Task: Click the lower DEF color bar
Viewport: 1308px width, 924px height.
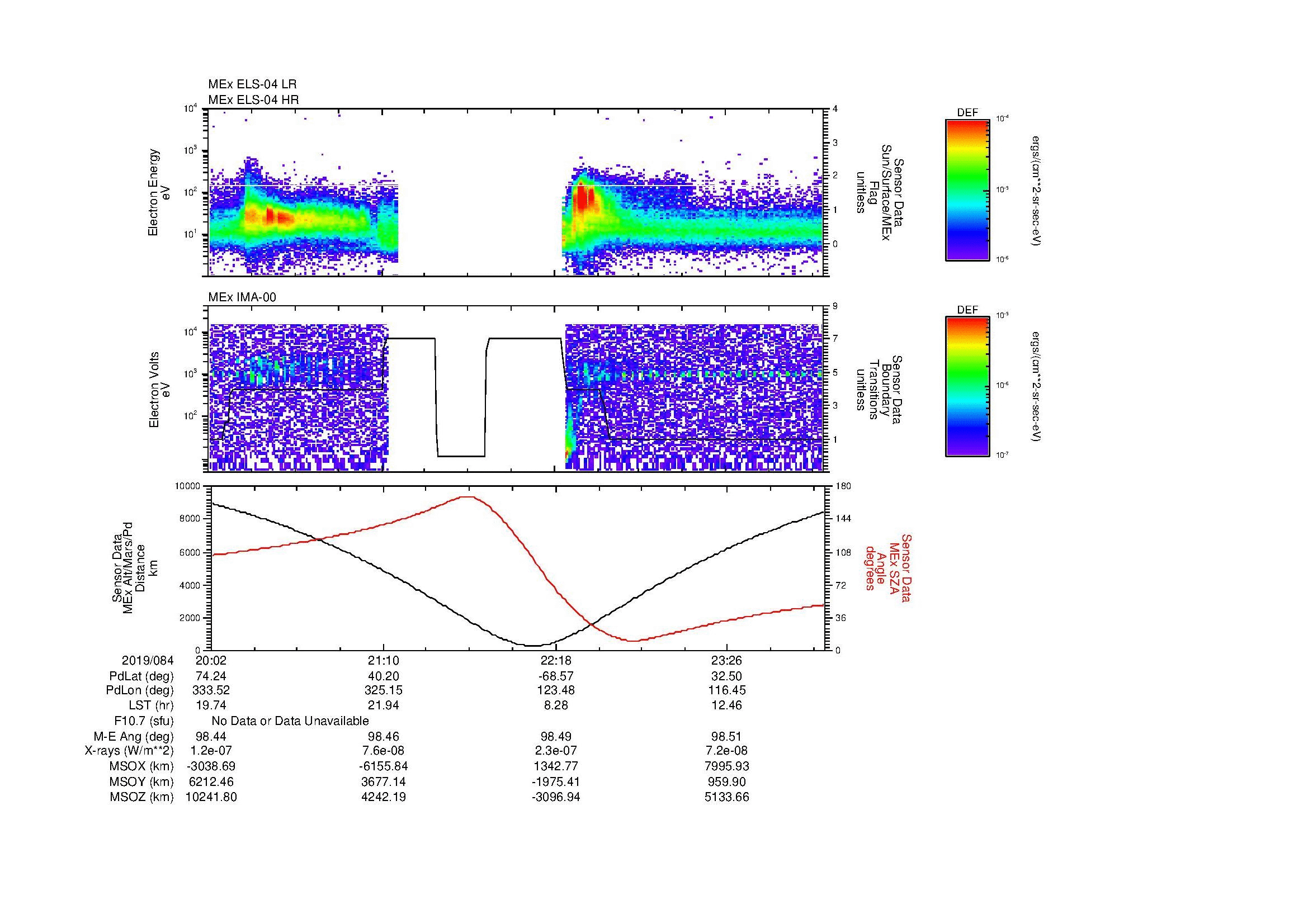Action: point(967,387)
